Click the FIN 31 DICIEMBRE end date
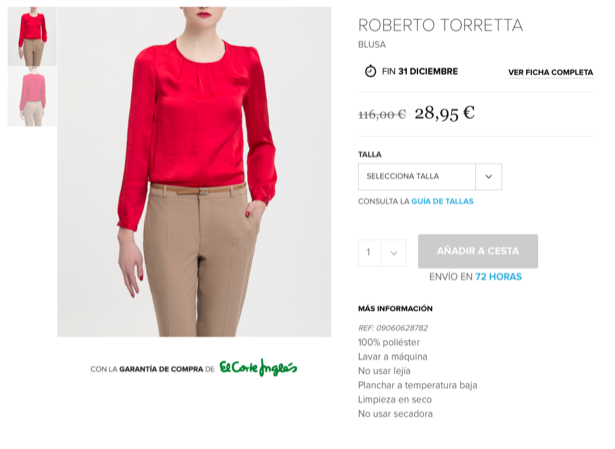This screenshot has width=615, height=449. pos(420,71)
